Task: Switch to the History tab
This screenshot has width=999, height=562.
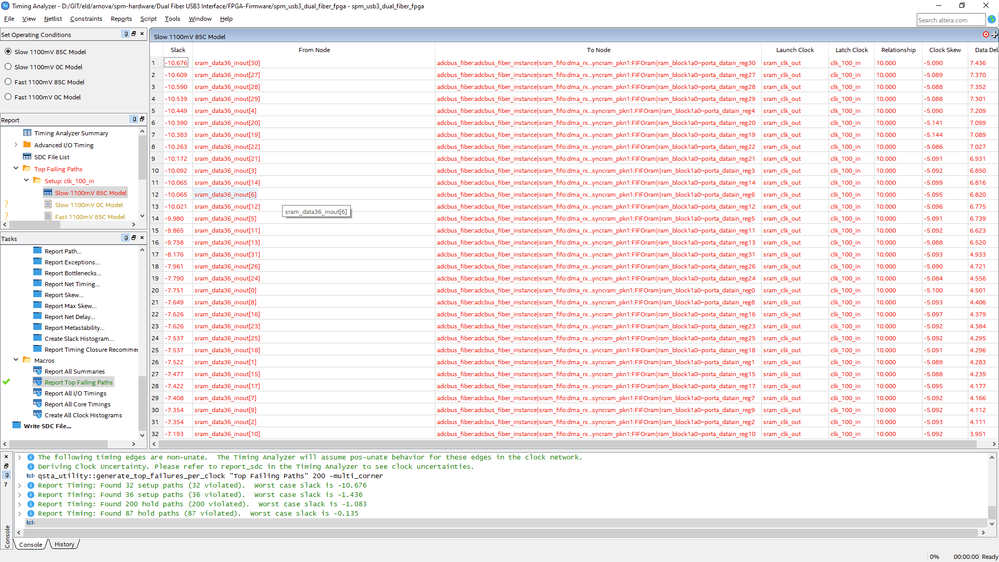Action: (64, 544)
